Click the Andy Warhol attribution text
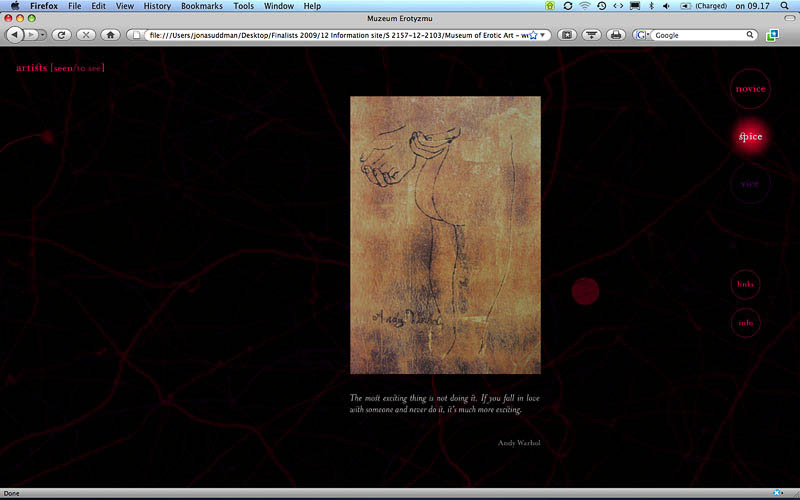The width and height of the screenshot is (800, 500). [519, 443]
